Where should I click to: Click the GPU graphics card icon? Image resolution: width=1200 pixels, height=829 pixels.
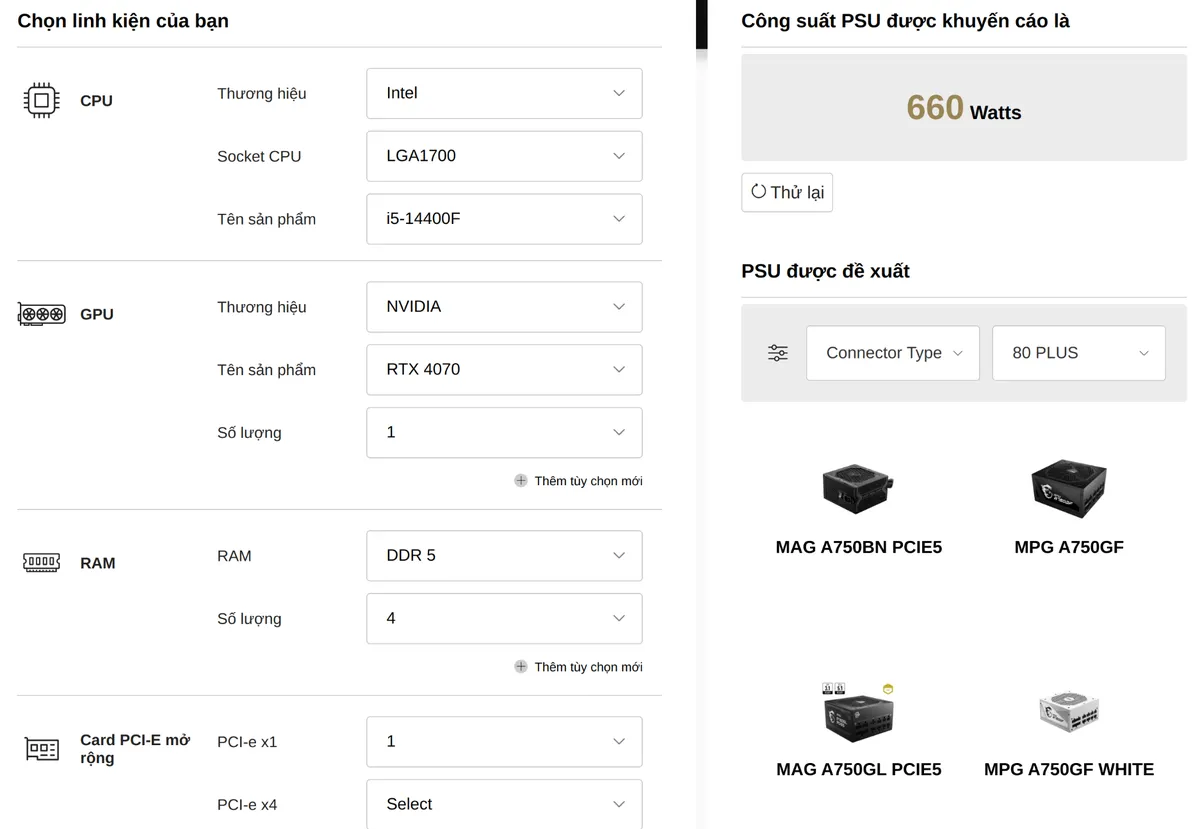pyautogui.click(x=41, y=314)
